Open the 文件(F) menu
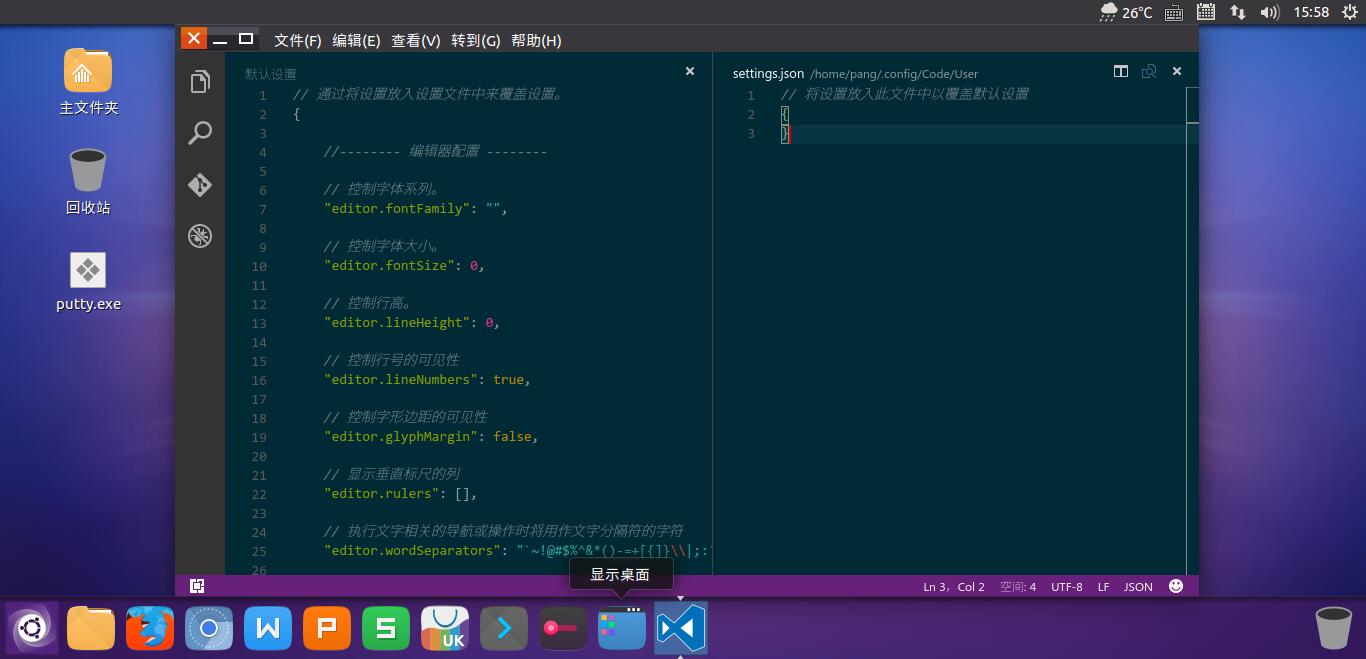1366x659 pixels. (x=296, y=40)
